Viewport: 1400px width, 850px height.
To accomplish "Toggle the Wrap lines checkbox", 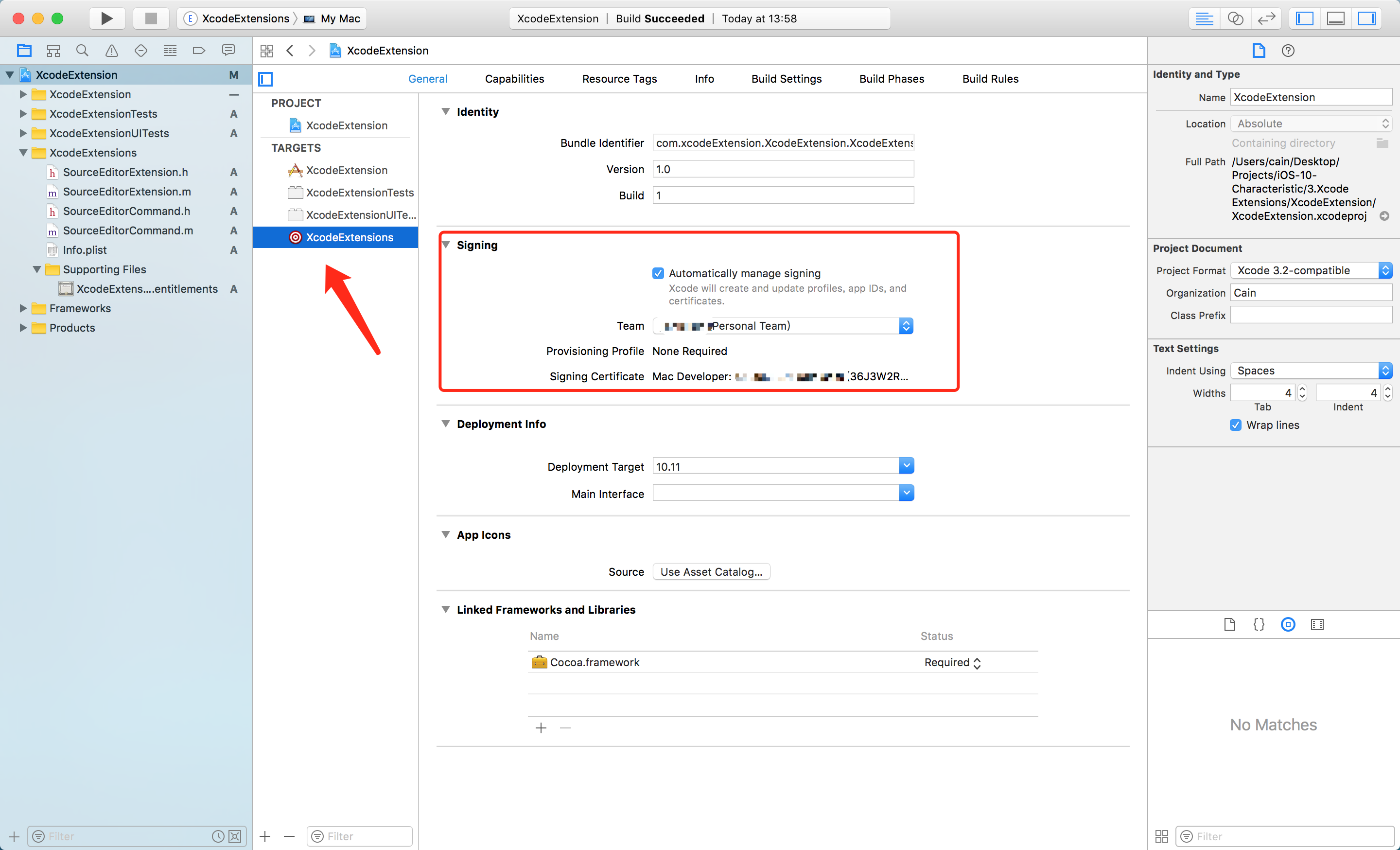I will click(x=1235, y=425).
